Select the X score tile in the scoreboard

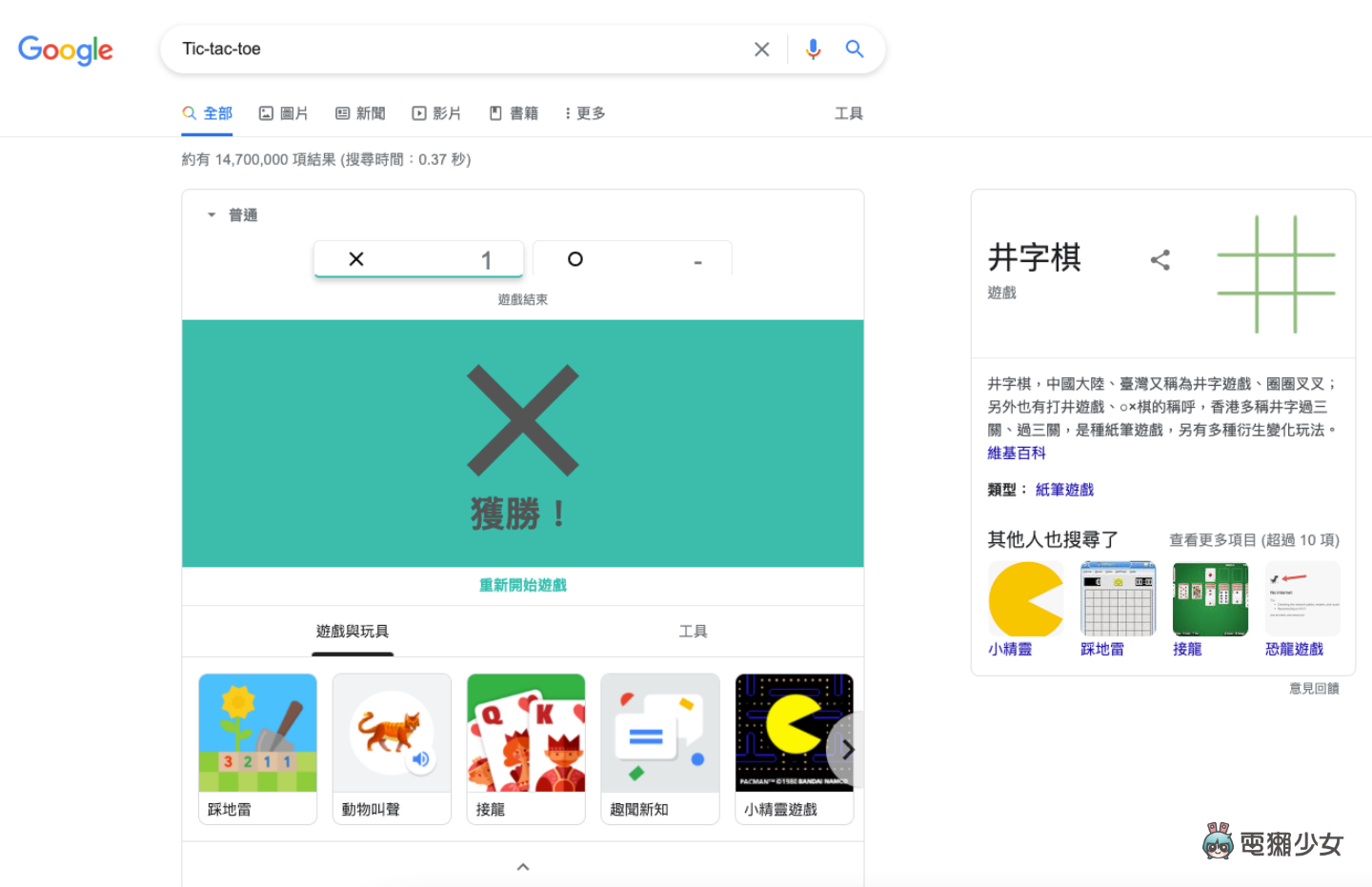click(x=418, y=258)
